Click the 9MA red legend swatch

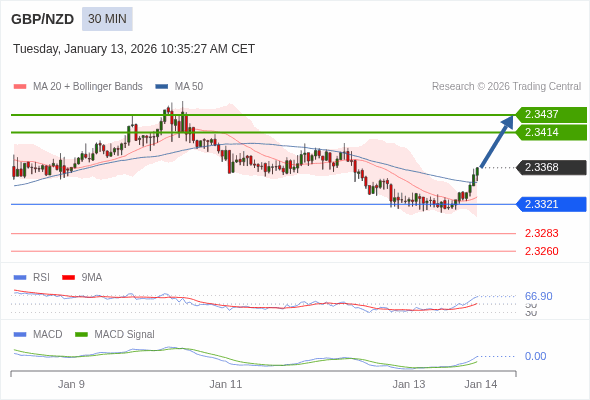pyautogui.click(x=68, y=278)
